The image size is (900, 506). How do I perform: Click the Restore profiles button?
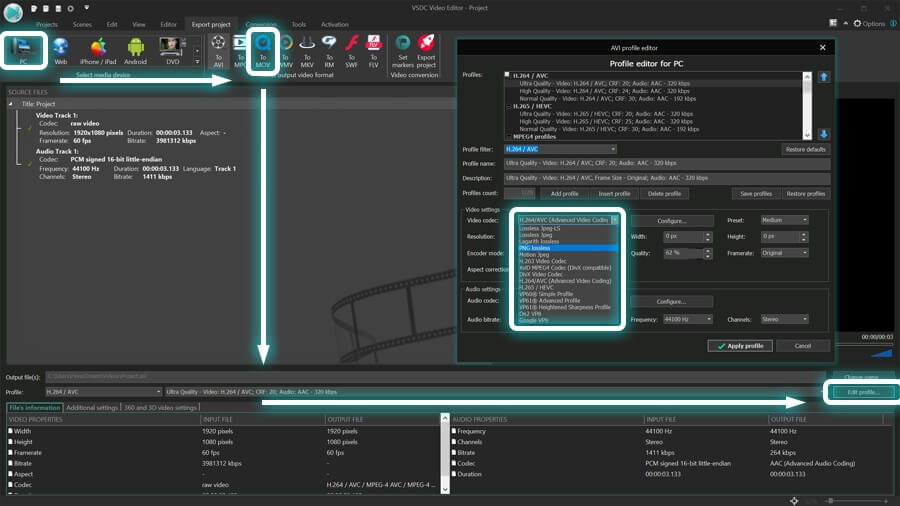(x=805, y=194)
